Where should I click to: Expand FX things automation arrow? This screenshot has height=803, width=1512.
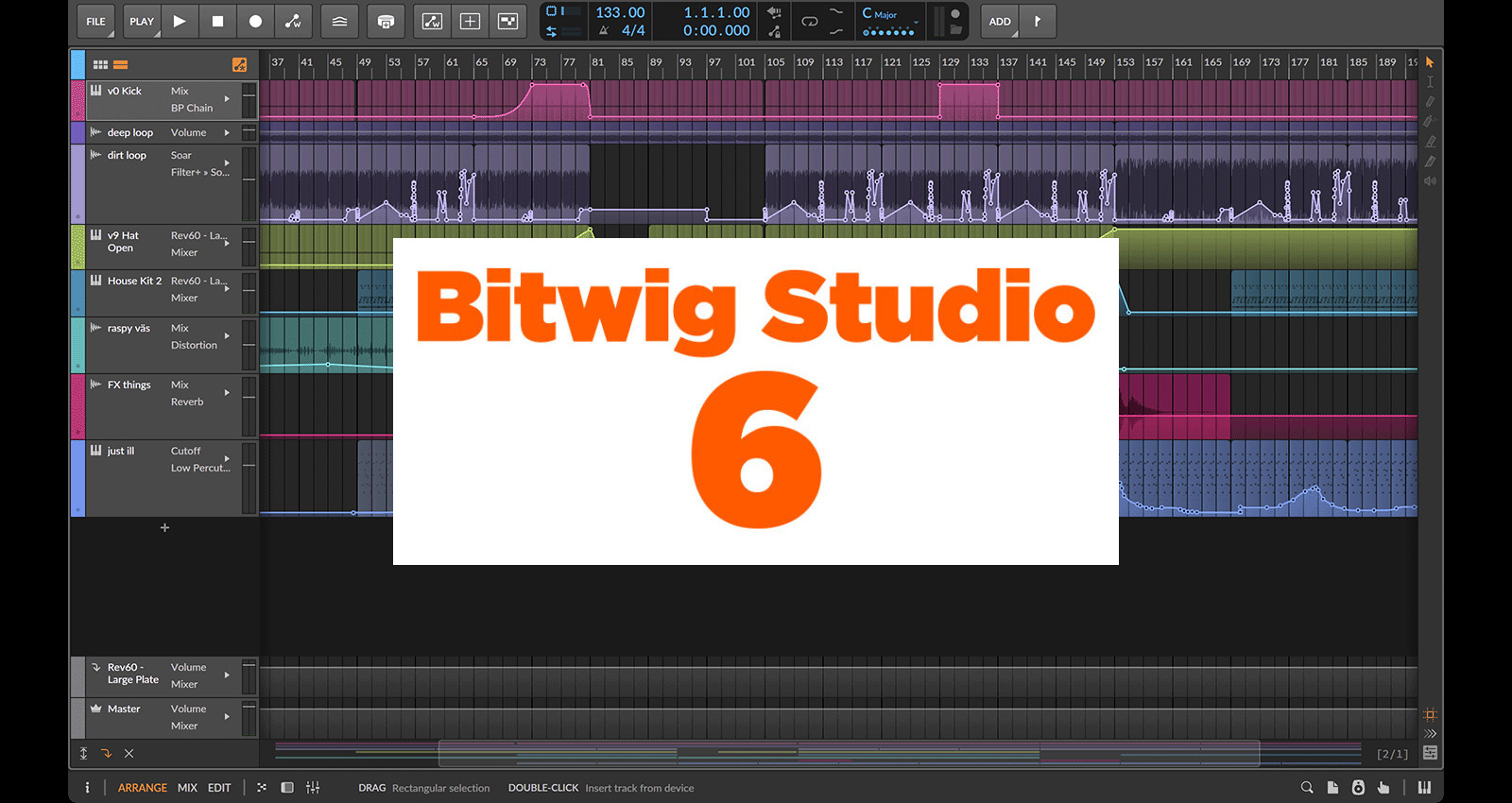pos(227,392)
